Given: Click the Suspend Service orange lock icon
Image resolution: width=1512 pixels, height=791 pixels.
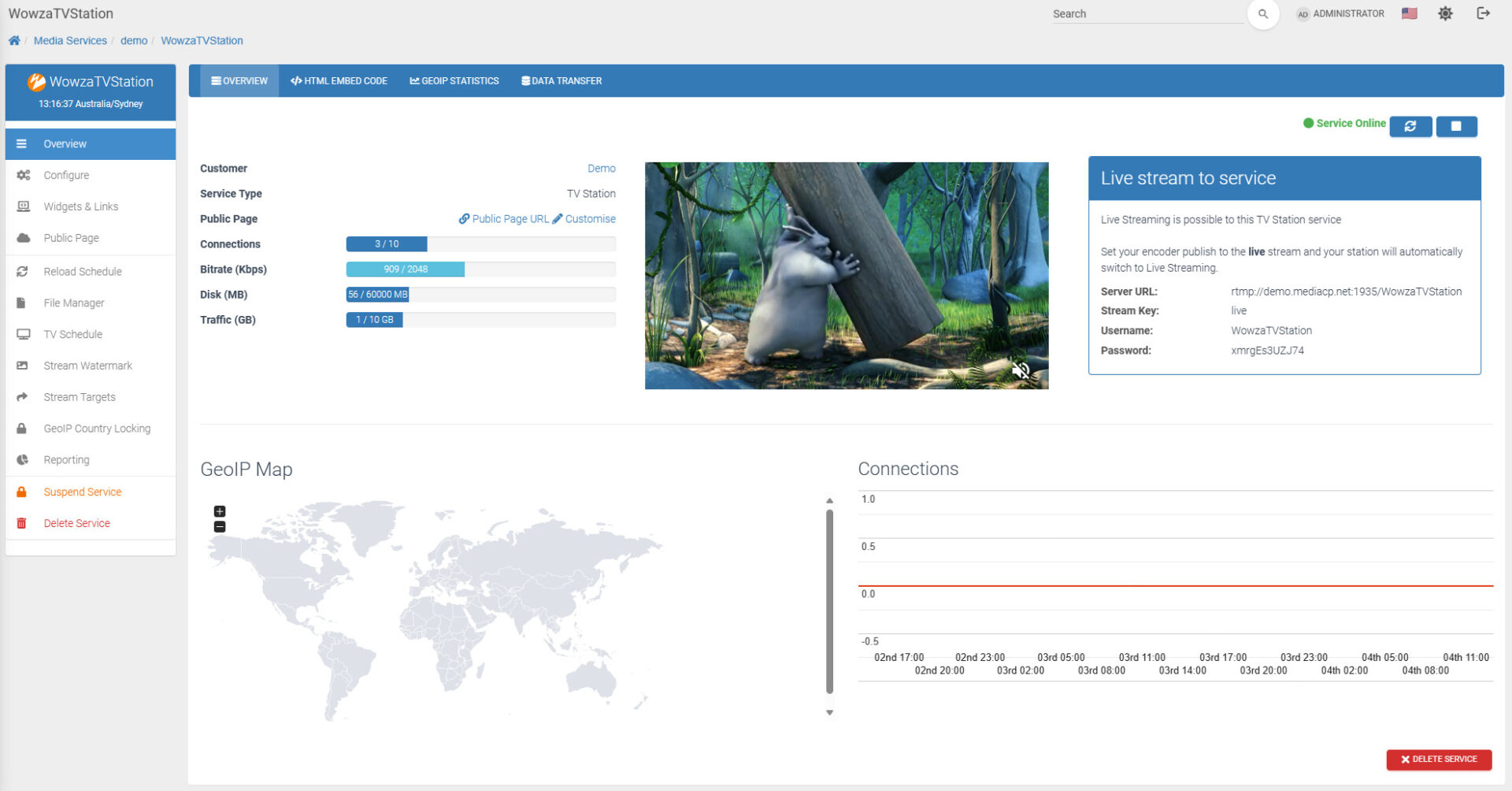Looking at the screenshot, I should pyautogui.click(x=22, y=492).
